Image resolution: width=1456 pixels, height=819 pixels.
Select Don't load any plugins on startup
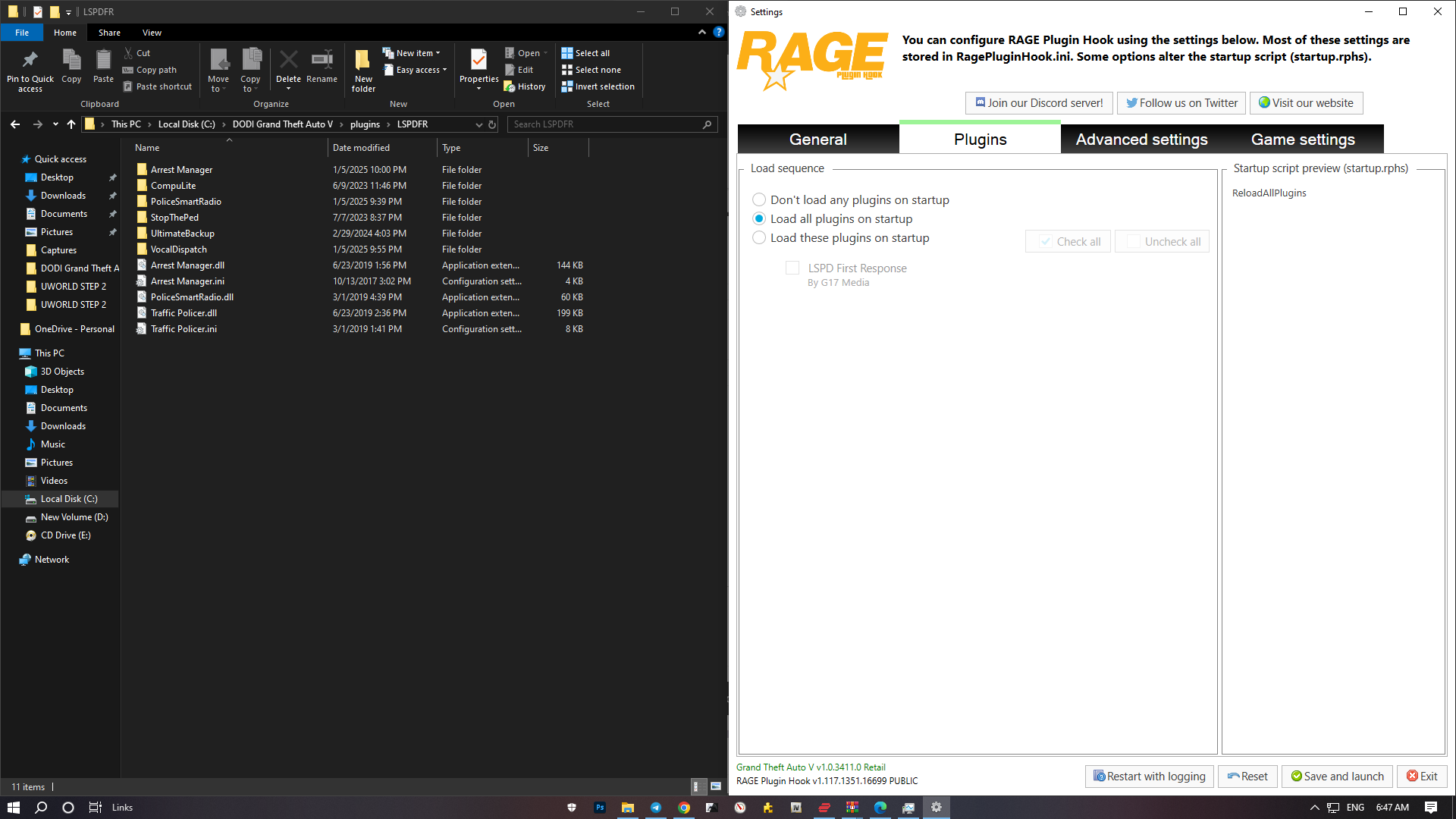[x=759, y=200]
